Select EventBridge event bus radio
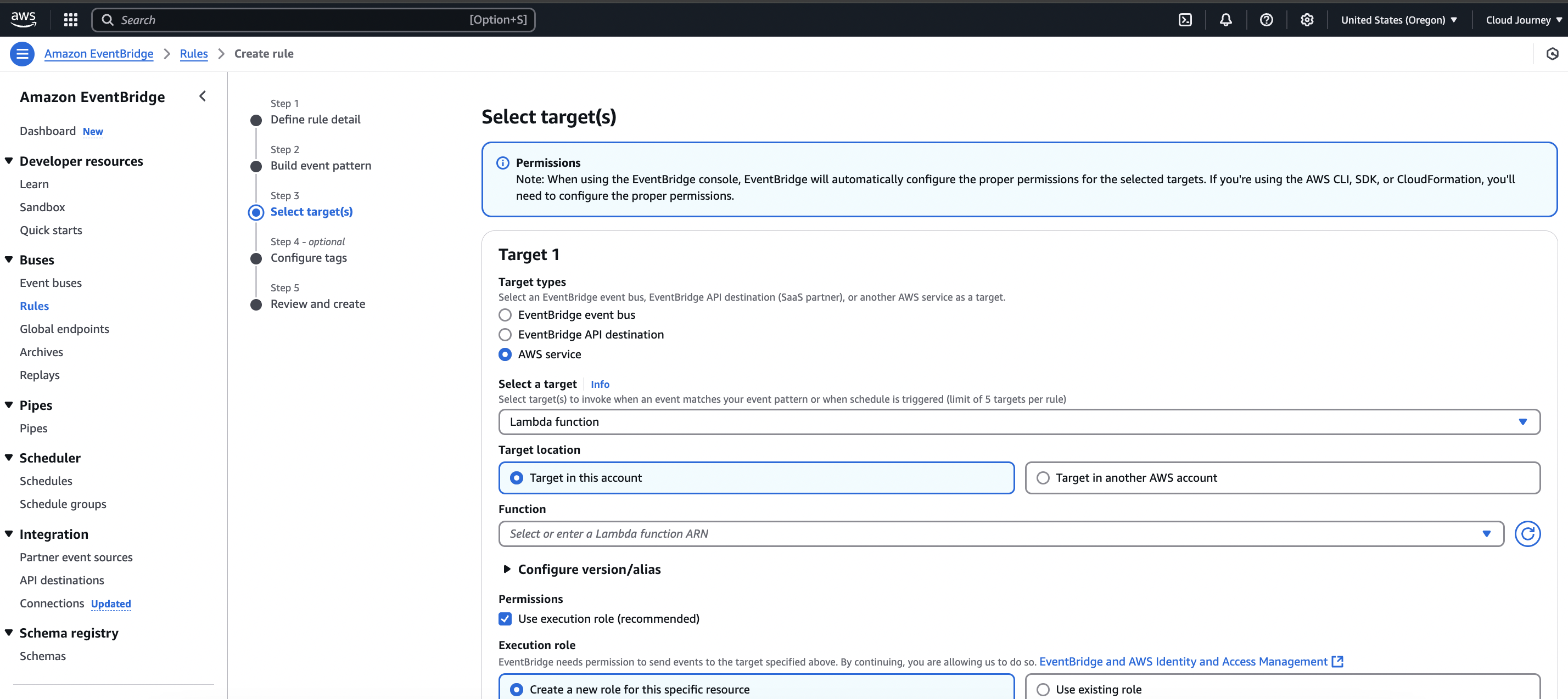The height and width of the screenshot is (699, 1568). coord(505,314)
